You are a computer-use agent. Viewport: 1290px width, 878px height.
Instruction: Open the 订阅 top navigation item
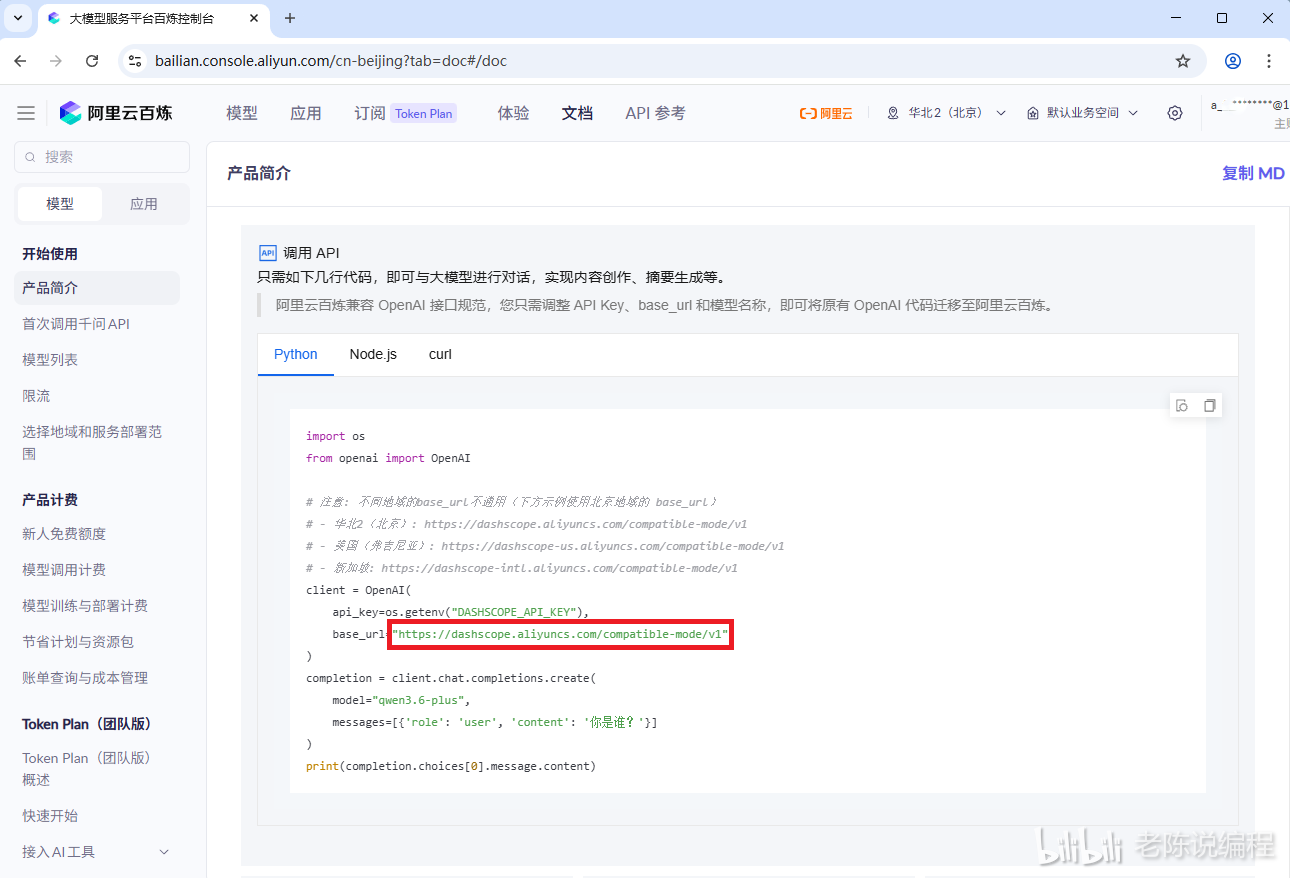coord(370,113)
